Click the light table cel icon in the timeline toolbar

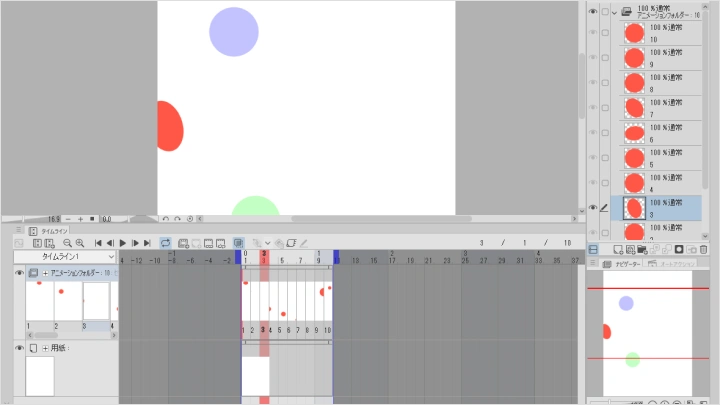pyautogui.click(x=291, y=243)
